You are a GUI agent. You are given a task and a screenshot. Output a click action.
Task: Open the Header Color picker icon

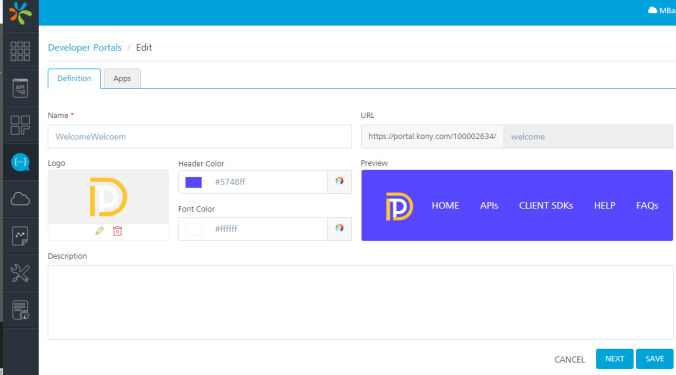(x=339, y=181)
